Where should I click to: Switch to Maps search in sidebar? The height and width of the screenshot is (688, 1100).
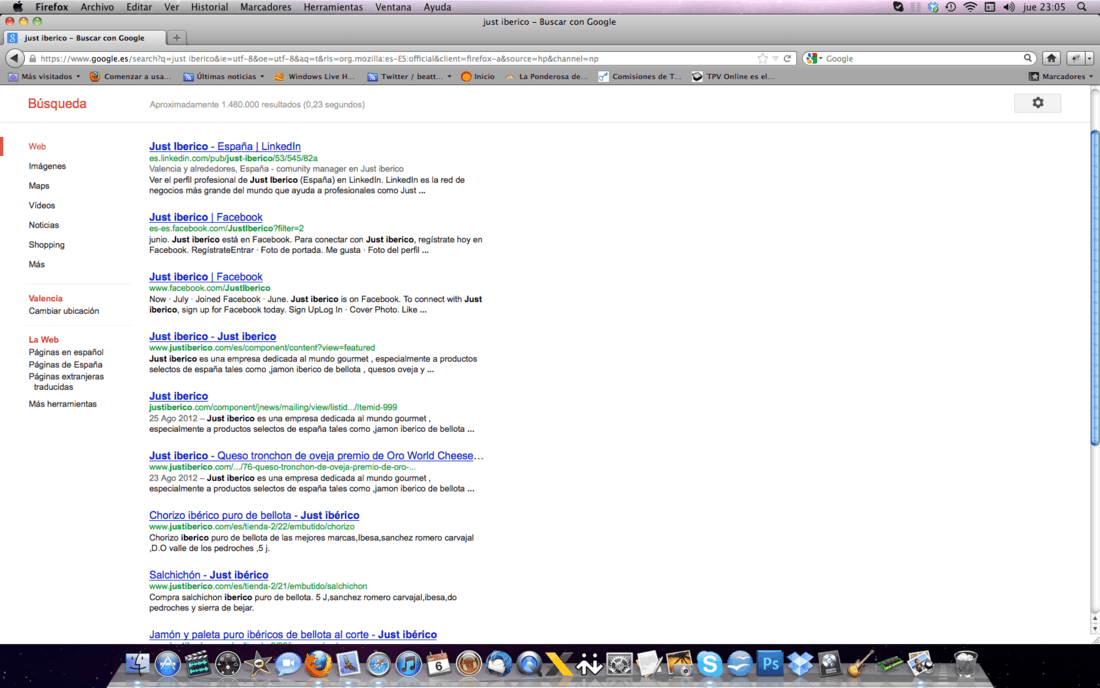[x=39, y=186]
